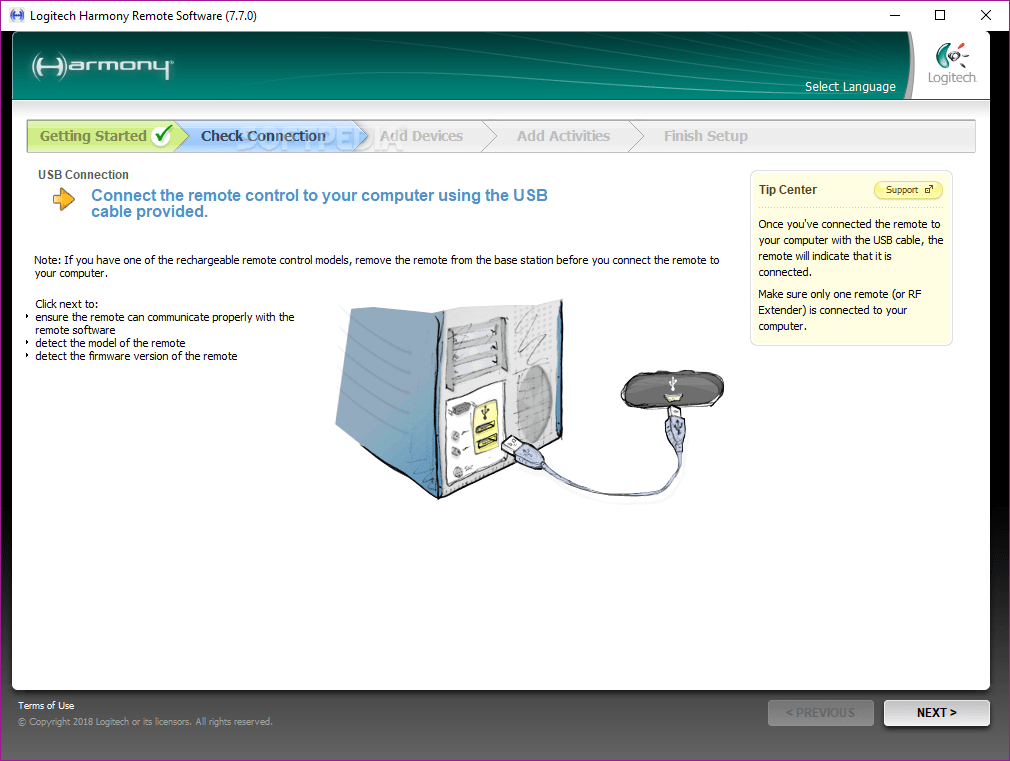Click the 'detect the firmware version' bullet
This screenshot has height=761, width=1010.
(x=136, y=356)
